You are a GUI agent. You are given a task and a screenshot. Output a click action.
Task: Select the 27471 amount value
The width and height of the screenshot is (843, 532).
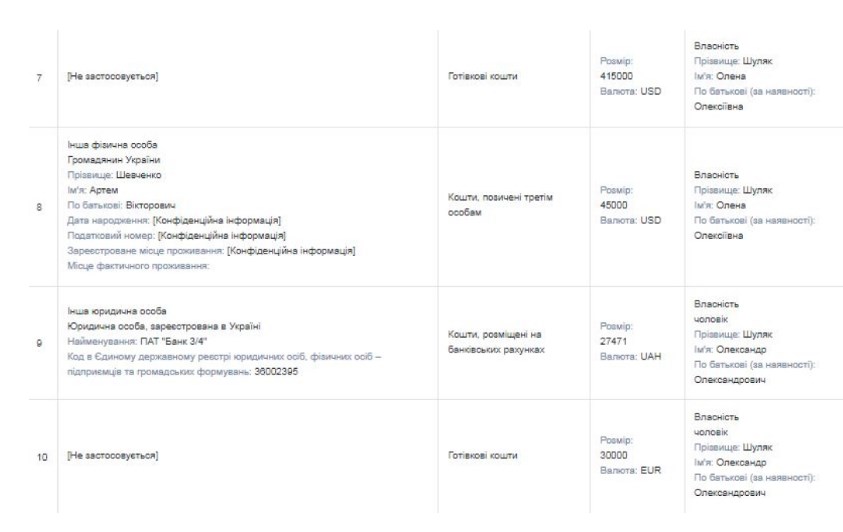613,340
